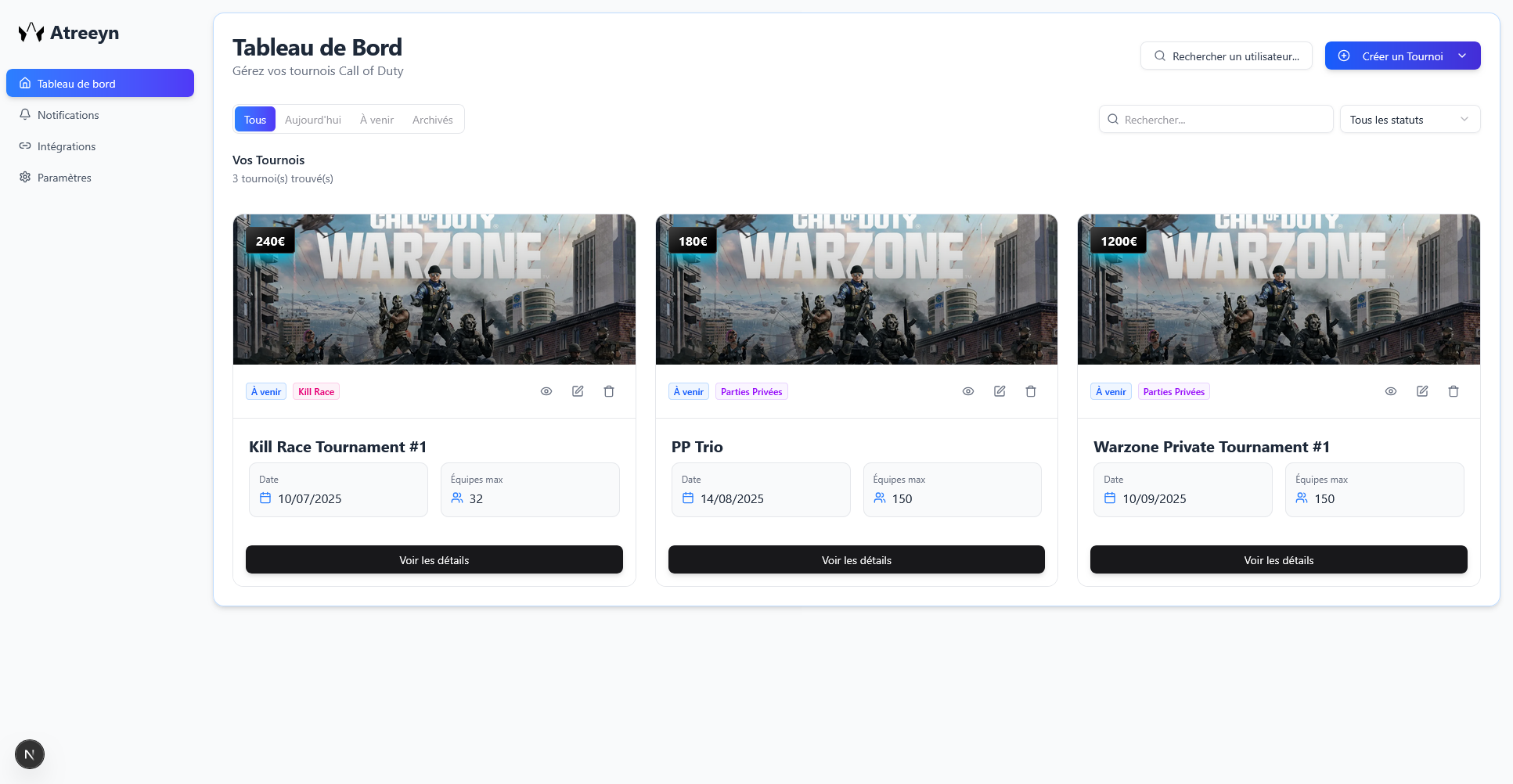Click the calendar icon next to 10/09/2025

click(x=1110, y=498)
